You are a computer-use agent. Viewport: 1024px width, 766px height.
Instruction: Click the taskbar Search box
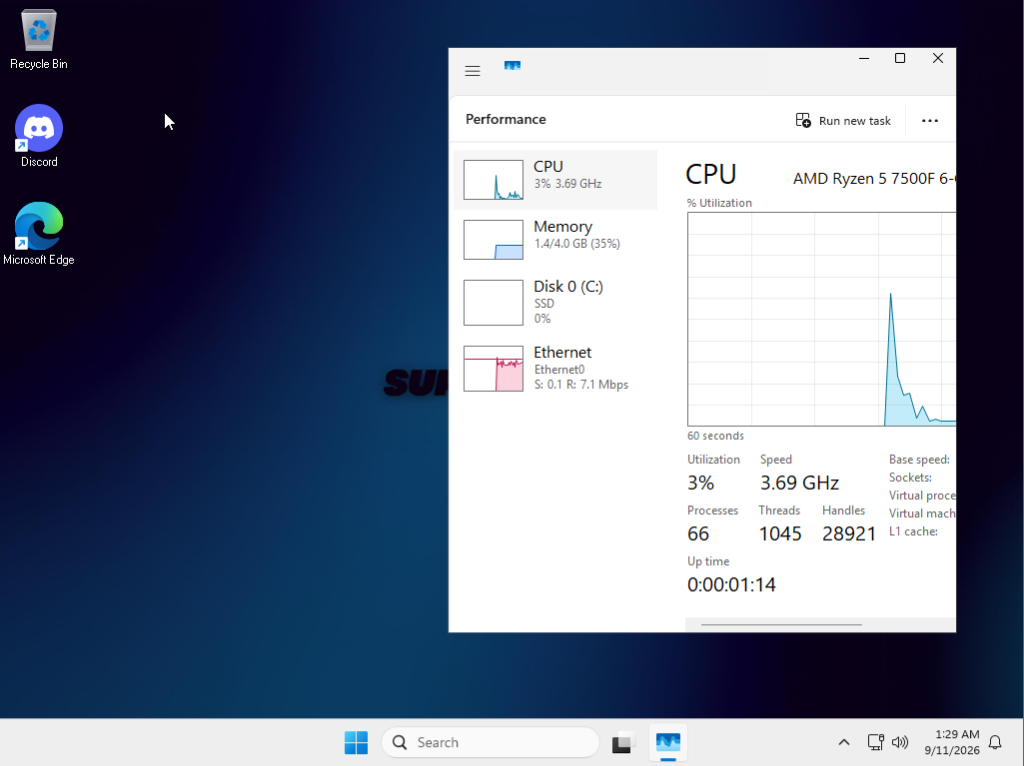pos(490,742)
